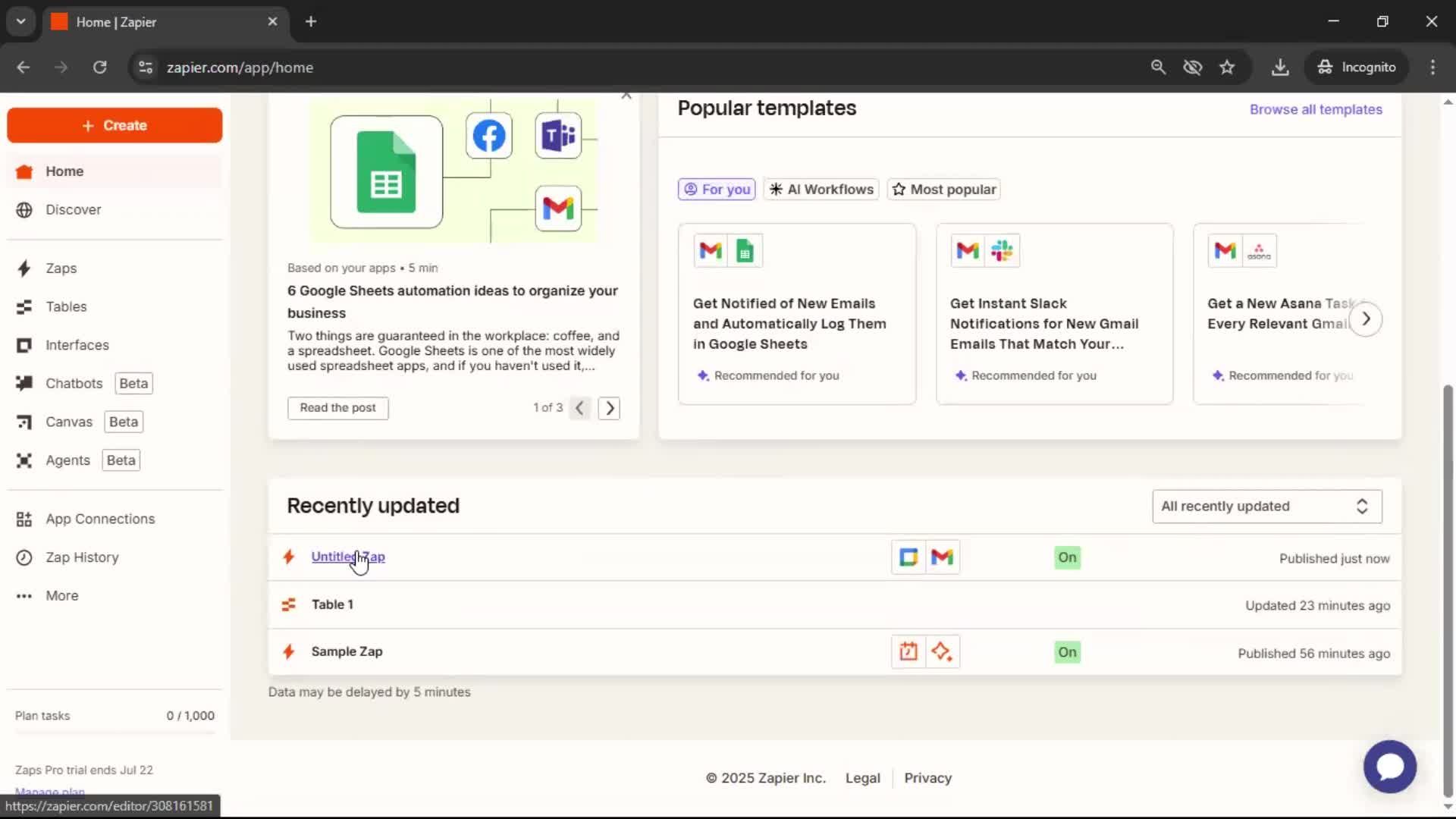This screenshot has height=819, width=1456.
Task: Click the browser back arrow
Action: click(x=24, y=67)
